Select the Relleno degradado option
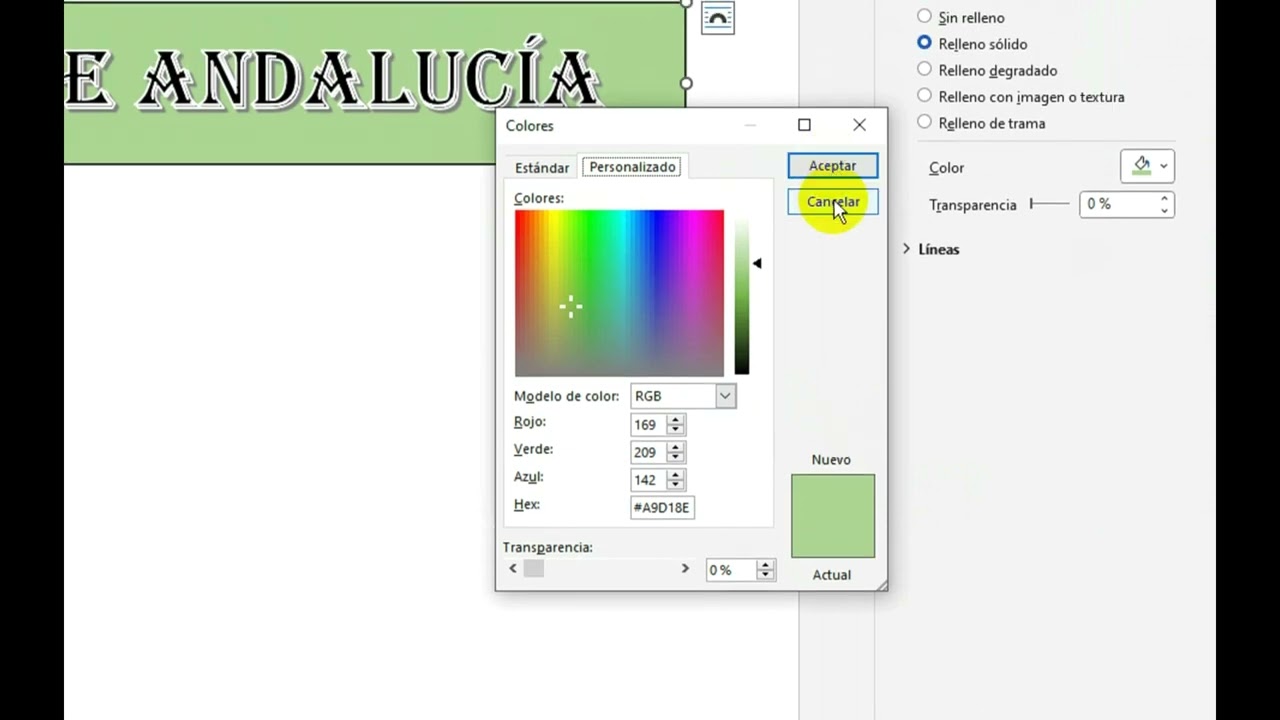Viewport: 1280px width, 720px height. pos(987,70)
